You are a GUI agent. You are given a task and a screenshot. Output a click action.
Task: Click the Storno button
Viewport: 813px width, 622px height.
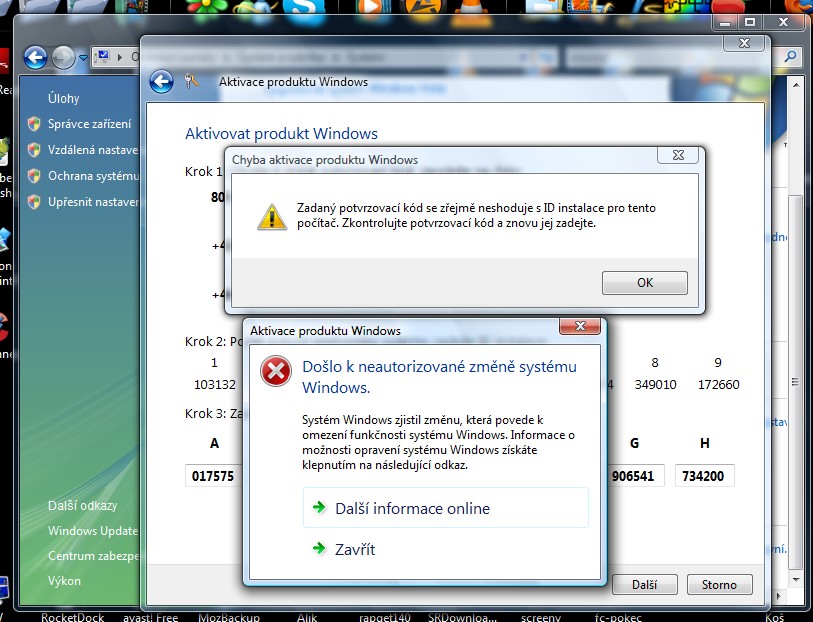click(719, 585)
